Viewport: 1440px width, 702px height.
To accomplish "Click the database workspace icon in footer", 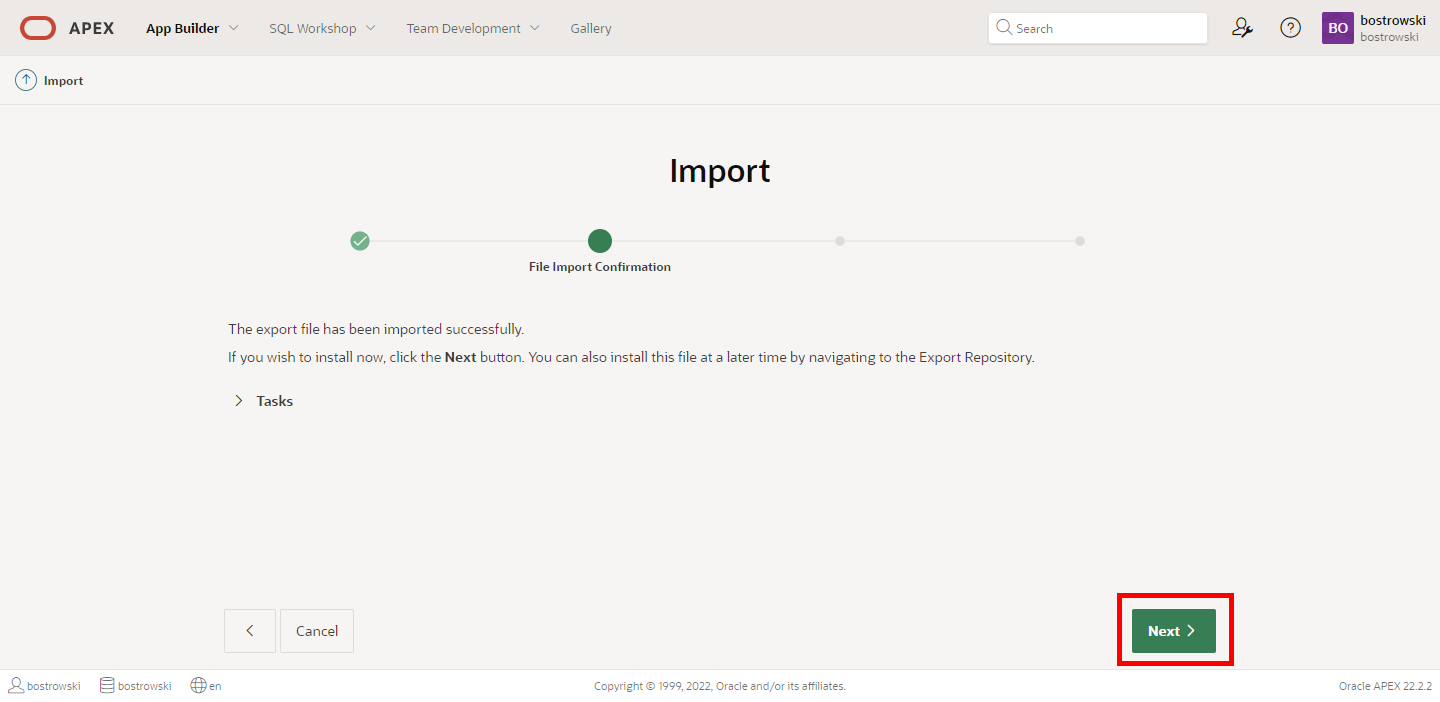I will click(x=107, y=686).
